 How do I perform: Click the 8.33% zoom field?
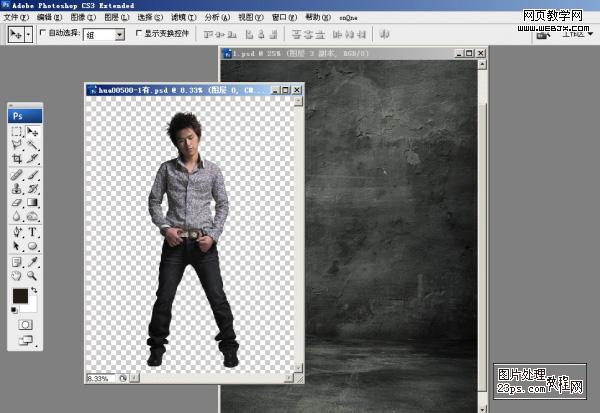(x=99, y=379)
